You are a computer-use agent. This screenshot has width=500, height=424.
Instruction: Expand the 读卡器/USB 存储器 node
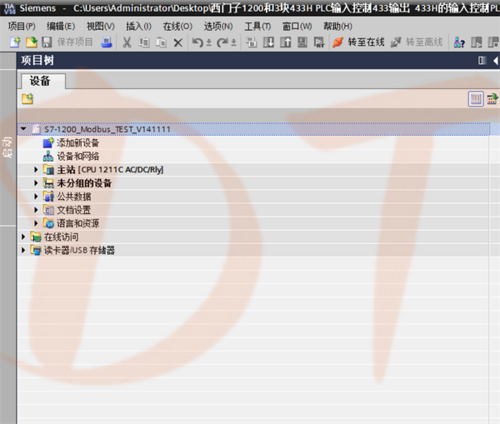pos(23,250)
